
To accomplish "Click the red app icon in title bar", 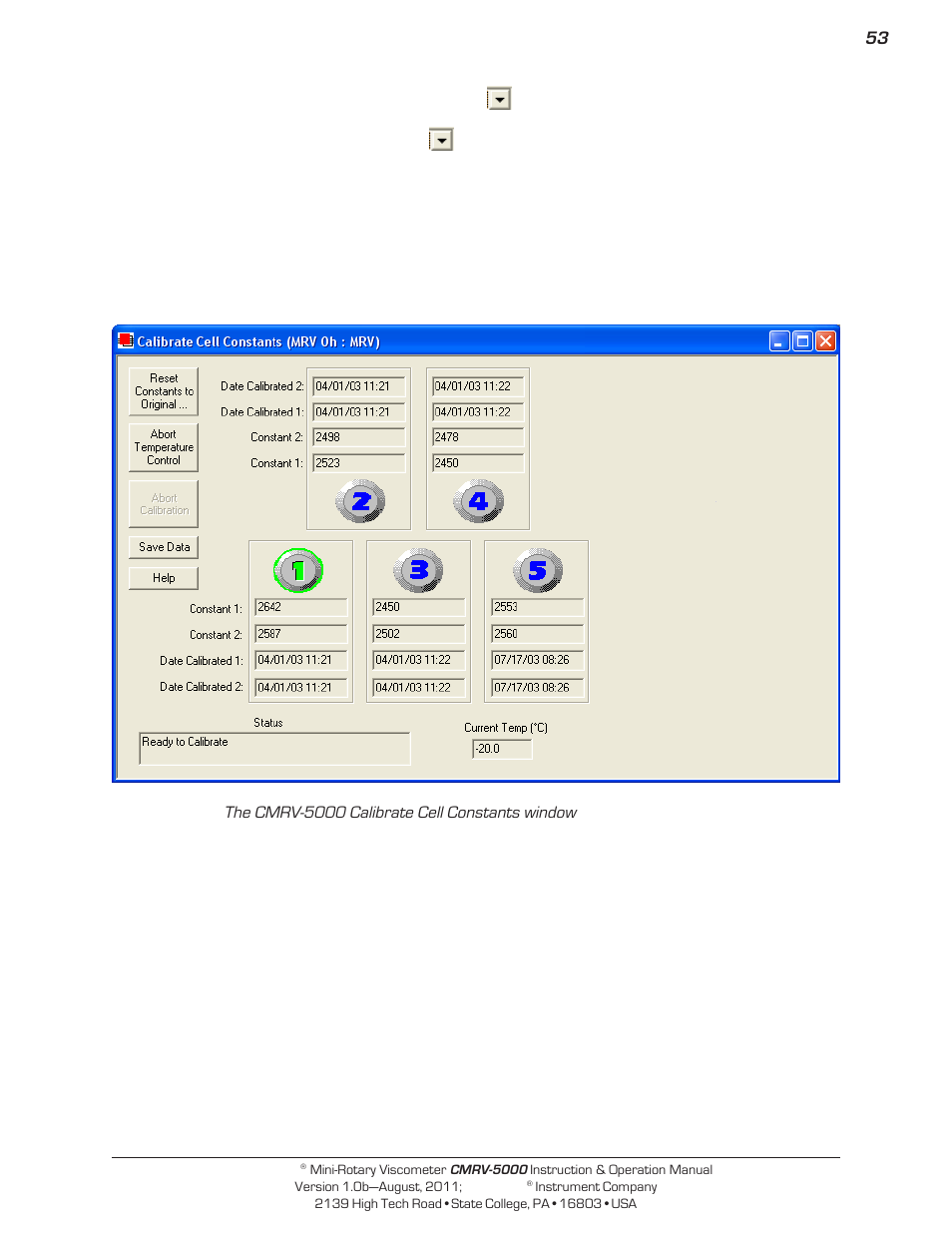I will [126, 340].
